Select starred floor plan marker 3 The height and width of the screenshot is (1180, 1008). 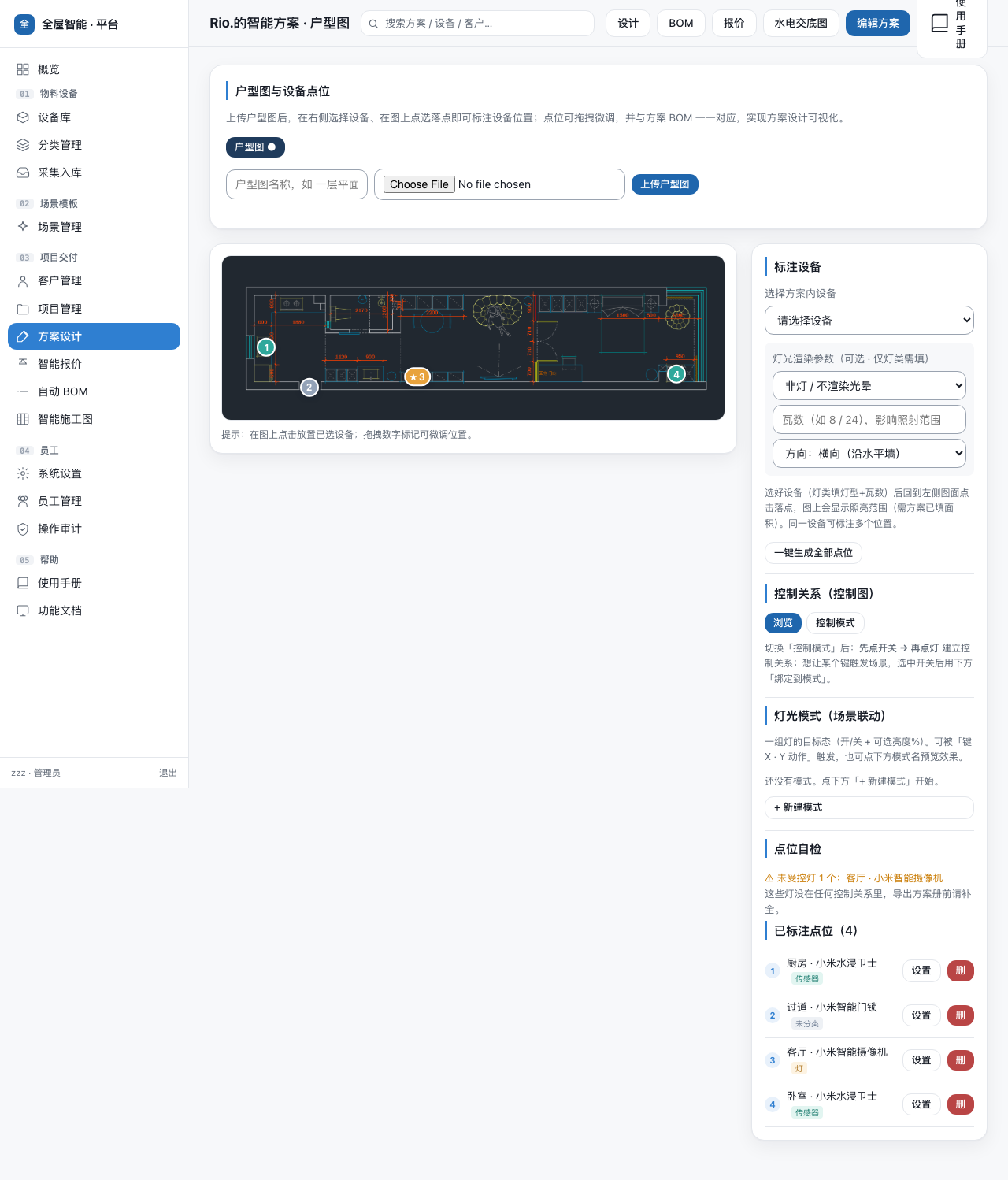click(417, 377)
